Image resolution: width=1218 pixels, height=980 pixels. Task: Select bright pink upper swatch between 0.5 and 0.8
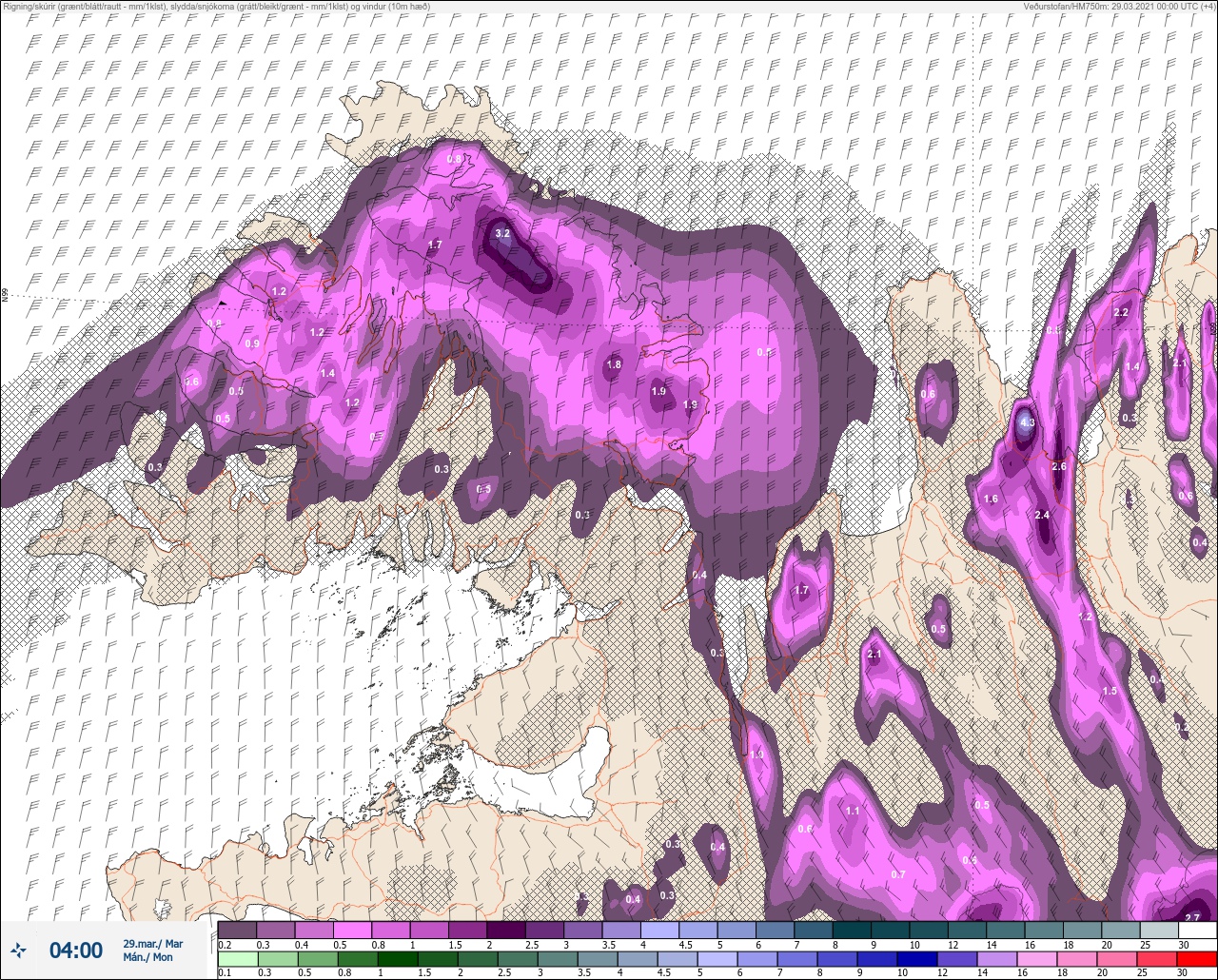tap(353, 930)
